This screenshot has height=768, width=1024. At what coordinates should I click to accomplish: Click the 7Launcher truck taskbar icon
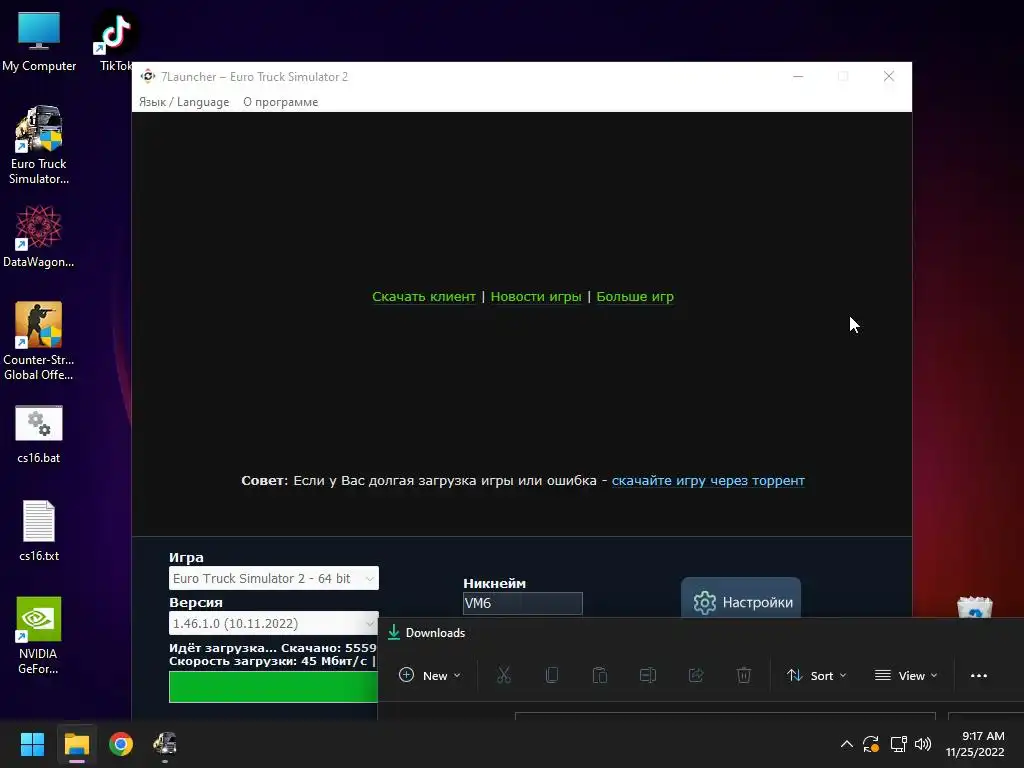165,744
